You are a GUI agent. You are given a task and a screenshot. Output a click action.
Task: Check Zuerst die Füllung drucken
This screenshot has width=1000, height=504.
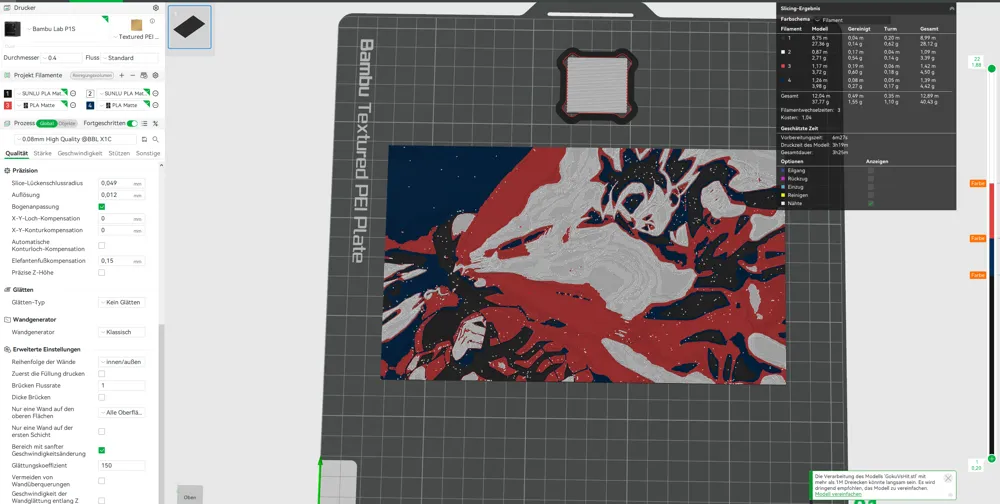pyautogui.click(x=101, y=373)
